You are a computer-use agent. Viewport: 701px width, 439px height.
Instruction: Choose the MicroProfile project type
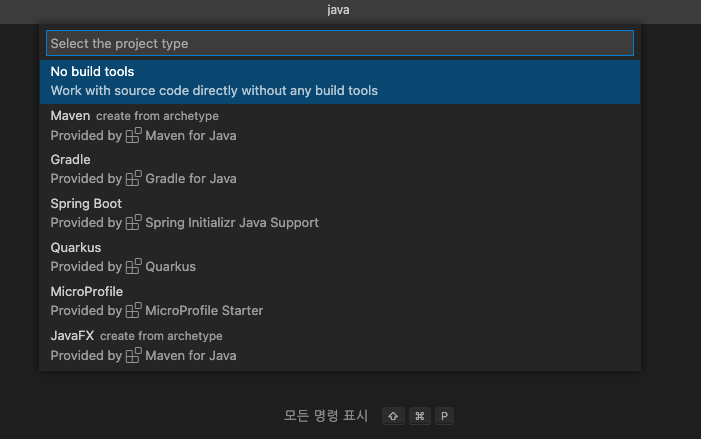340,301
